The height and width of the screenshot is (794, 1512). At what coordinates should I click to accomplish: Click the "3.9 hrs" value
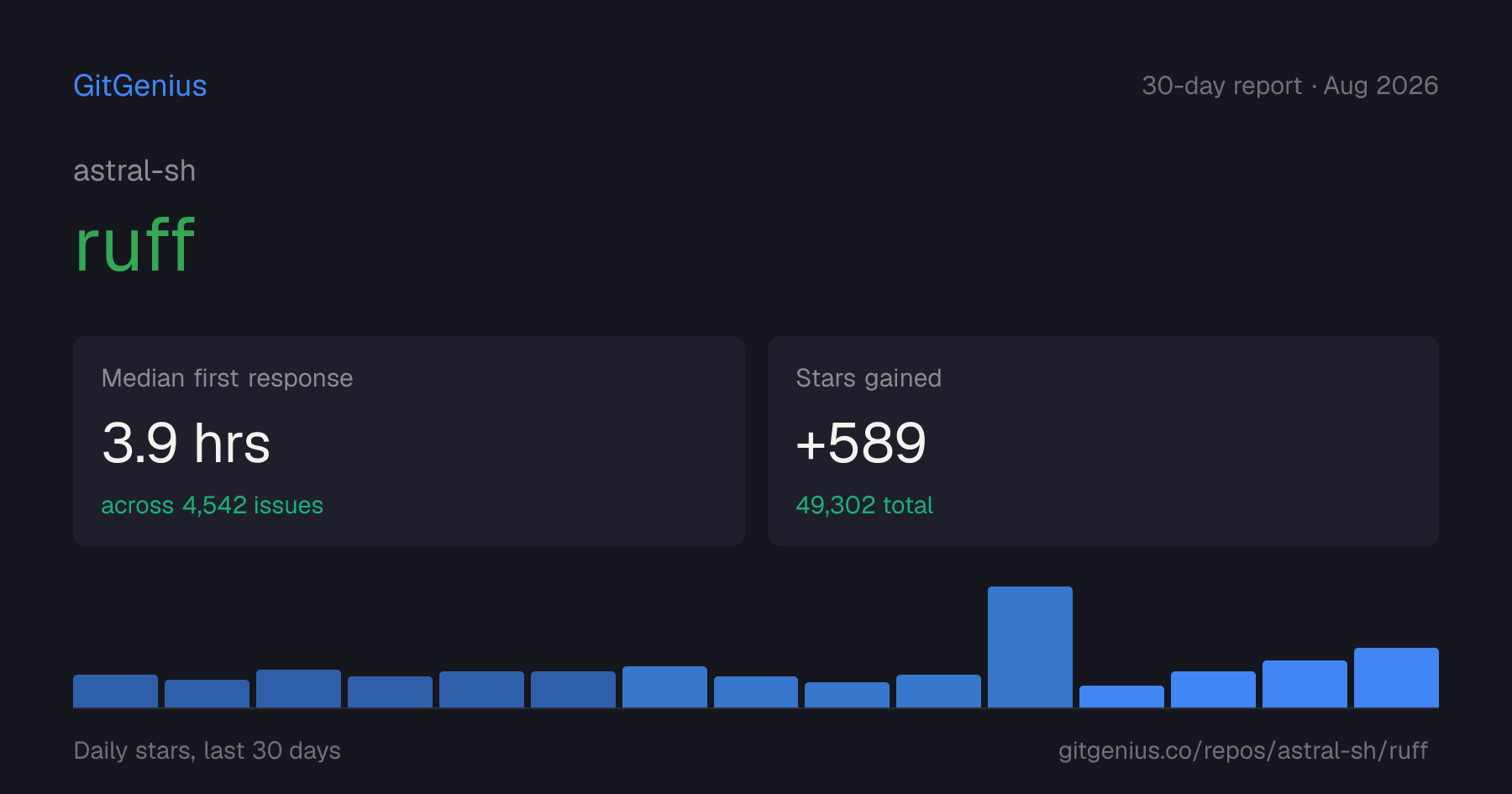point(186,443)
